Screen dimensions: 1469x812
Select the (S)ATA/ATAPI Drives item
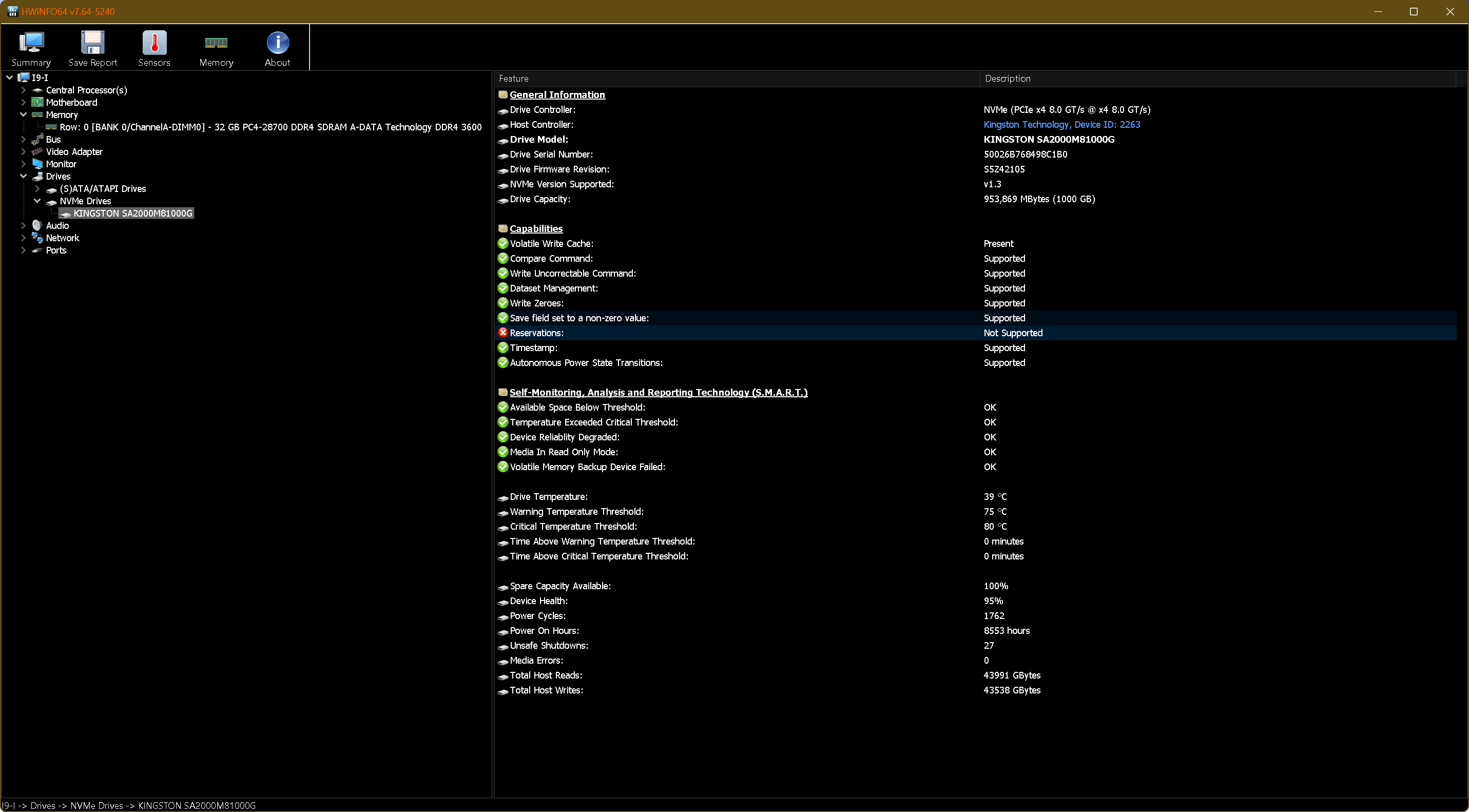click(103, 189)
